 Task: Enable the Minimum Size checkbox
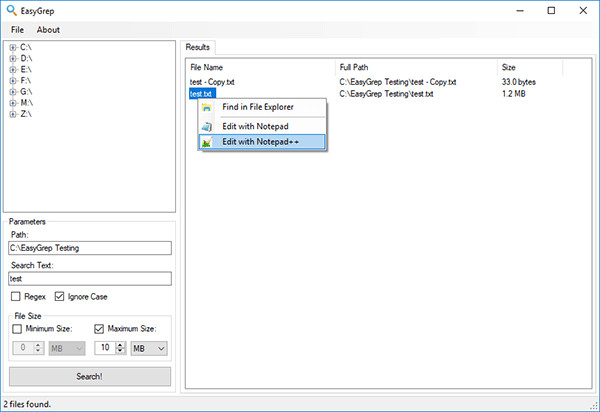pos(17,329)
